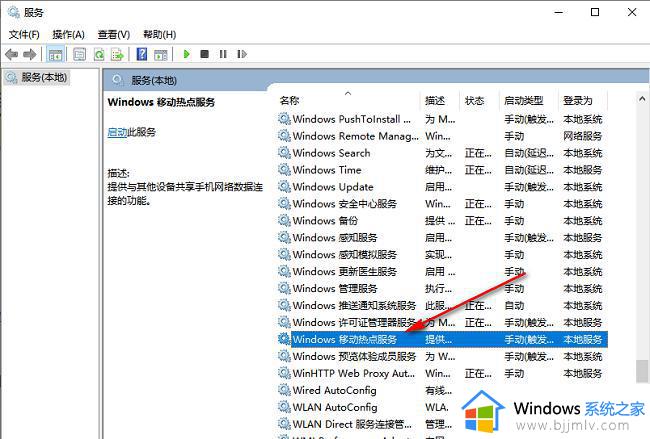The width and height of the screenshot is (650, 439).
Task: Sort by the 登录为 column header
Action: (x=583, y=101)
